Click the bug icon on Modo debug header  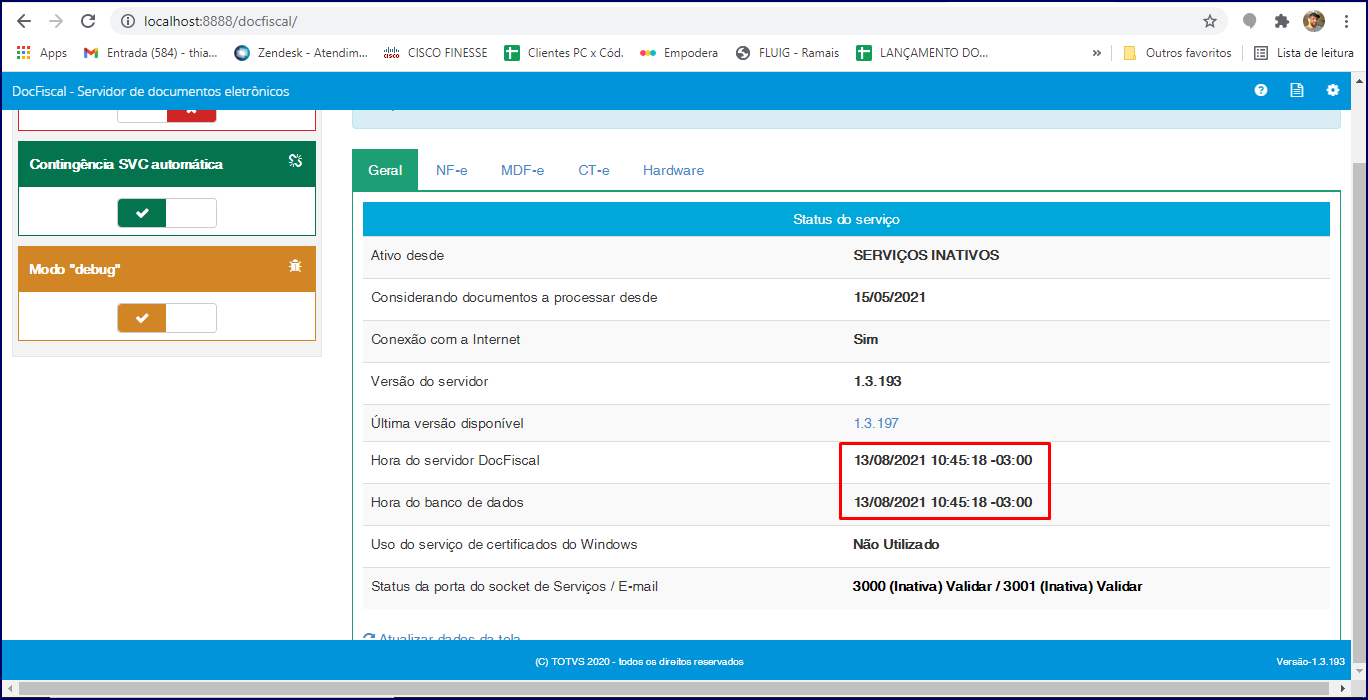point(295,265)
